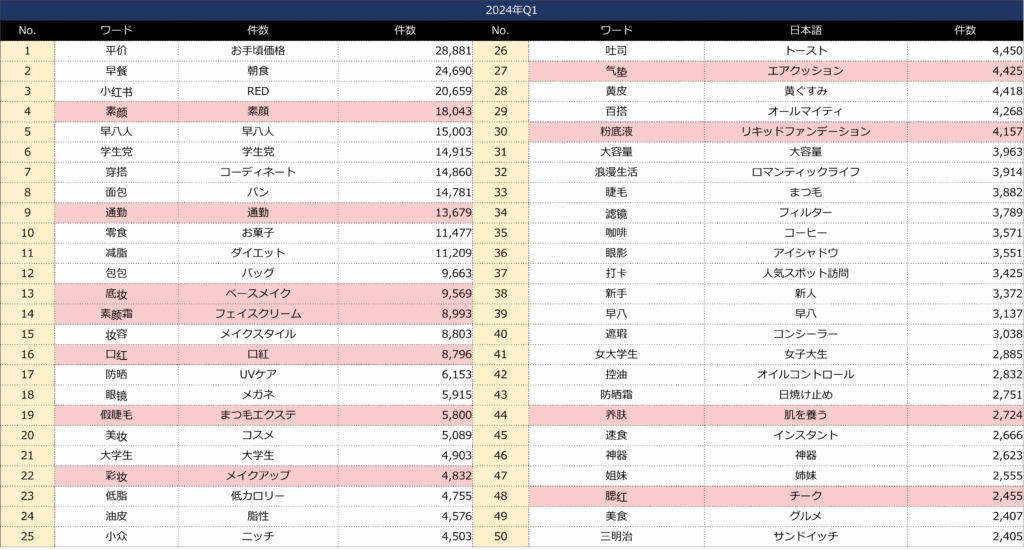Click the 肌を養う cell
This screenshot has height=550, width=1024.
(x=805, y=414)
